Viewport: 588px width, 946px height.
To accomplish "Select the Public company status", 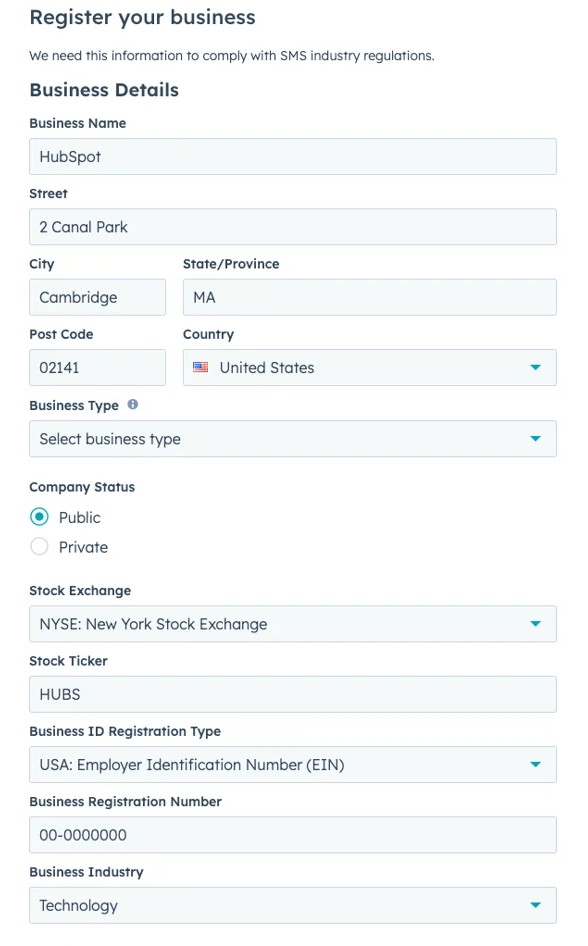I will [x=39, y=517].
